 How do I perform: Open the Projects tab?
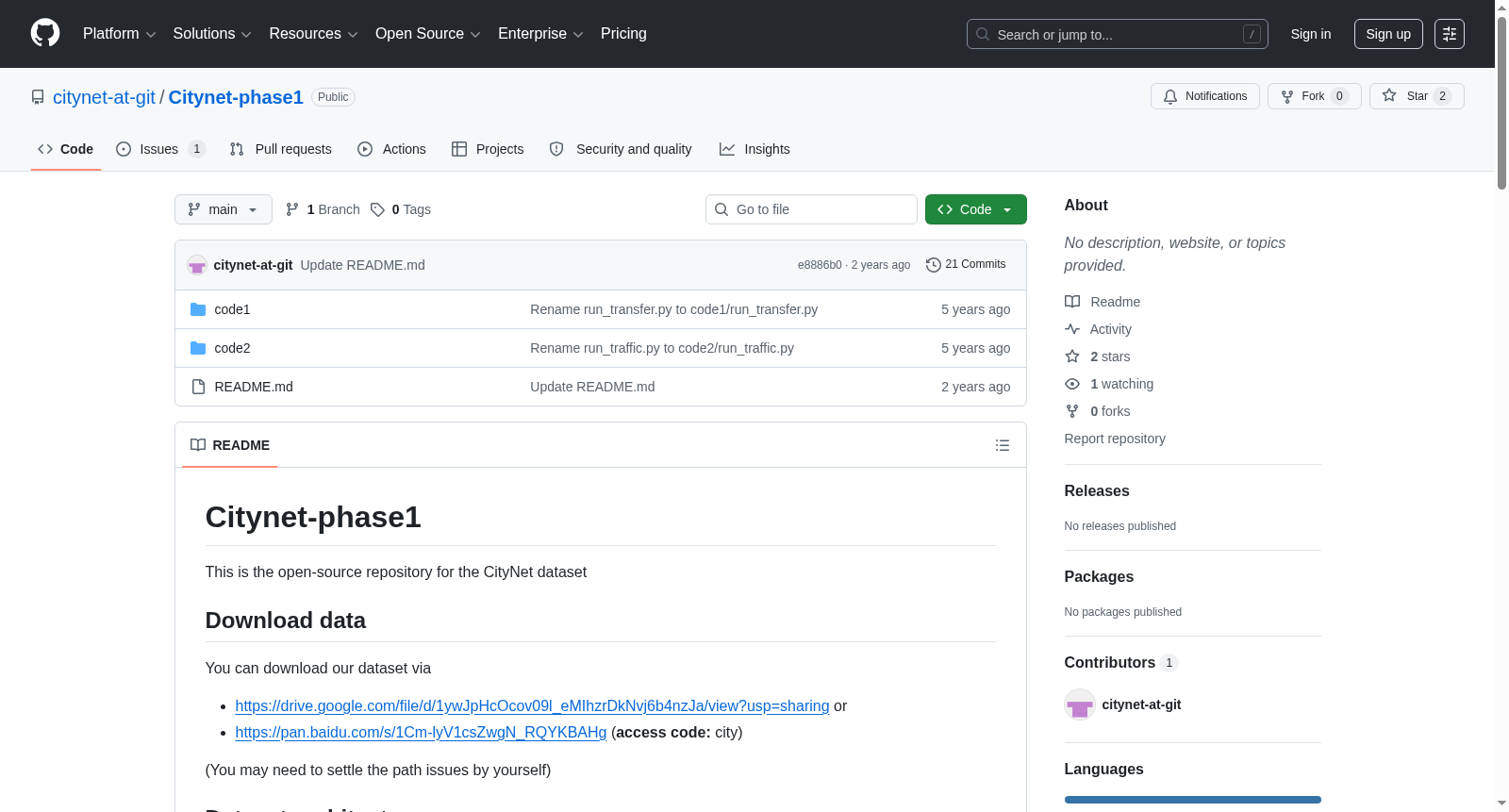(488, 149)
